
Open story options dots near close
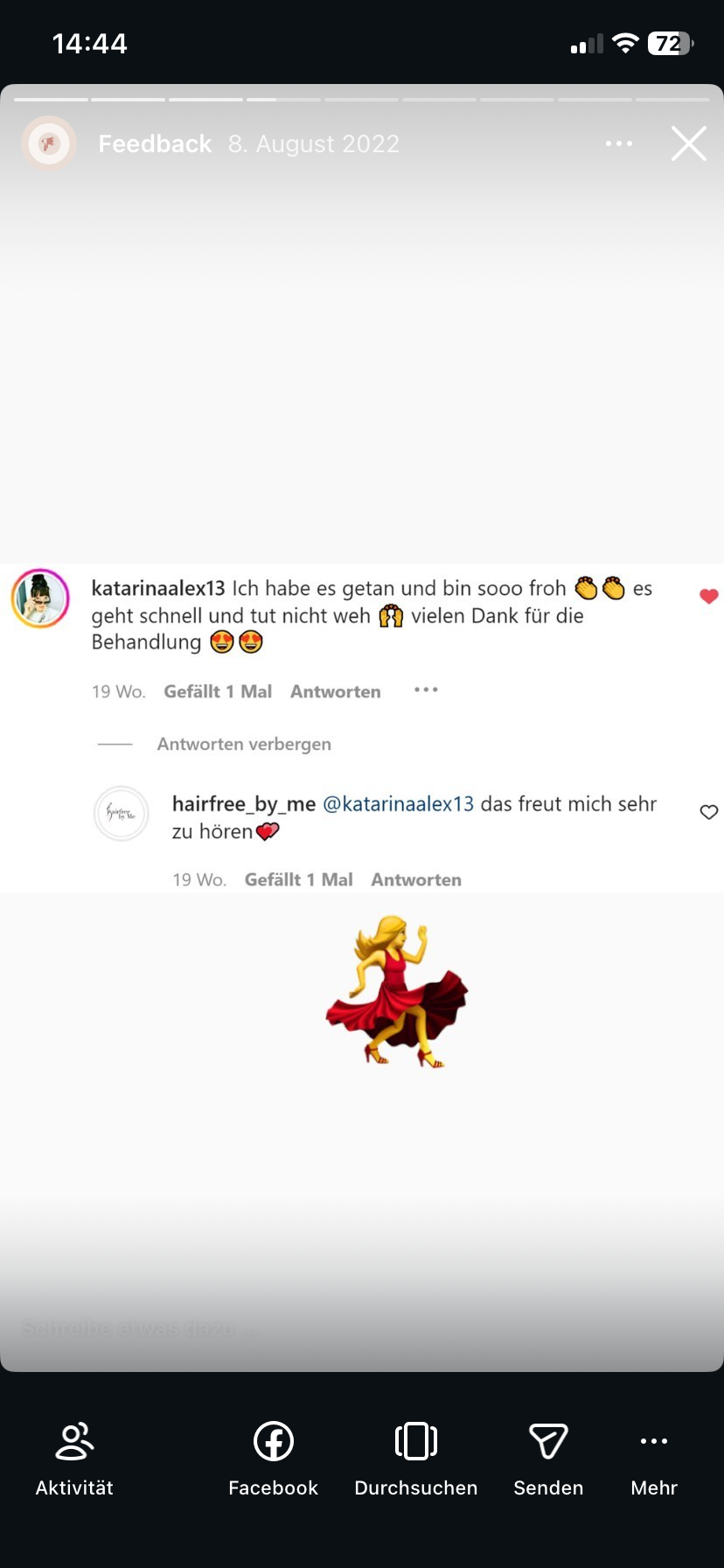(619, 143)
